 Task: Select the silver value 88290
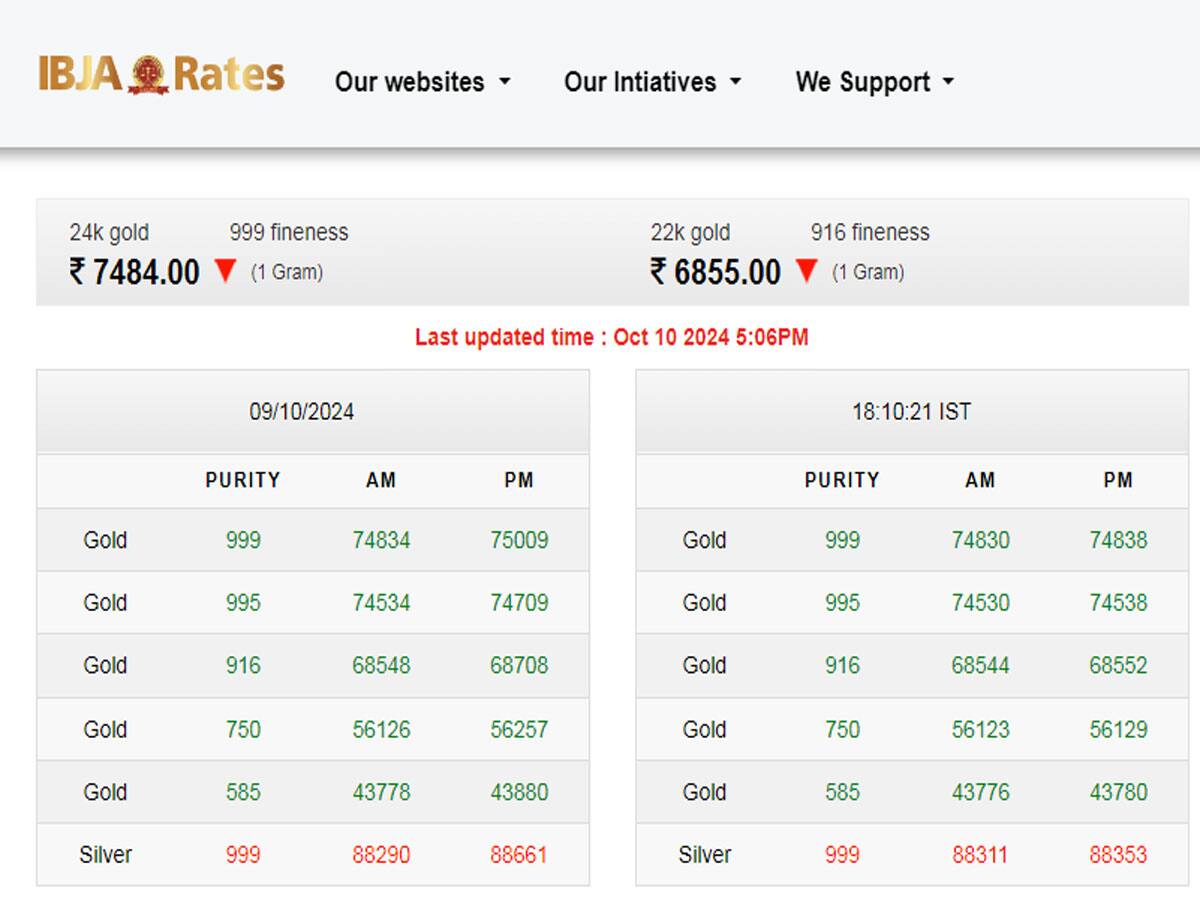pyautogui.click(x=381, y=855)
